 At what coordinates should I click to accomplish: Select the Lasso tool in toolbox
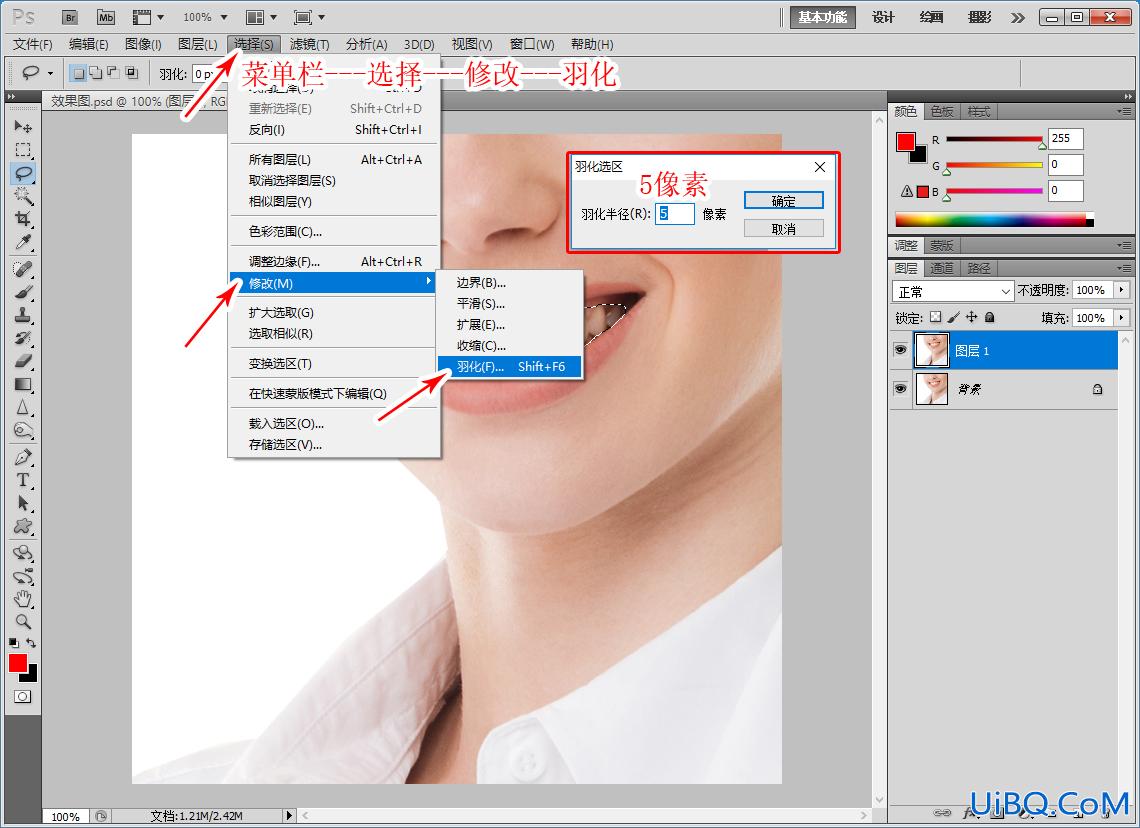pyautogui.click(x=23, y=173)
